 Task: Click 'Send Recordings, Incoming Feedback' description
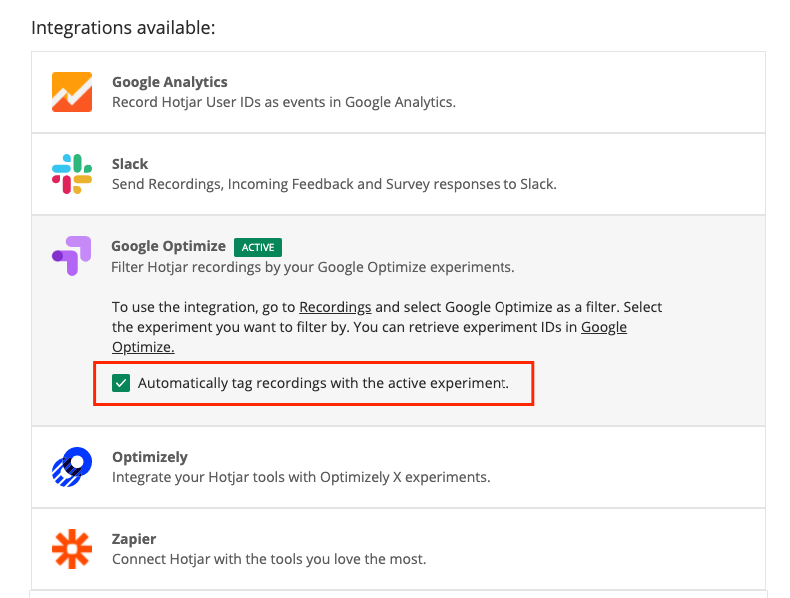tap(333, 184)
